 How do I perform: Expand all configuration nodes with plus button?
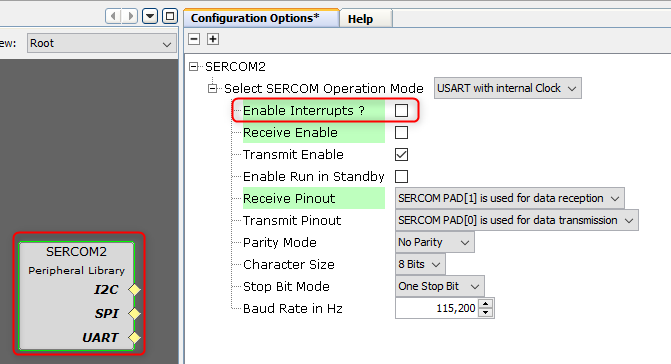(213, 39)
